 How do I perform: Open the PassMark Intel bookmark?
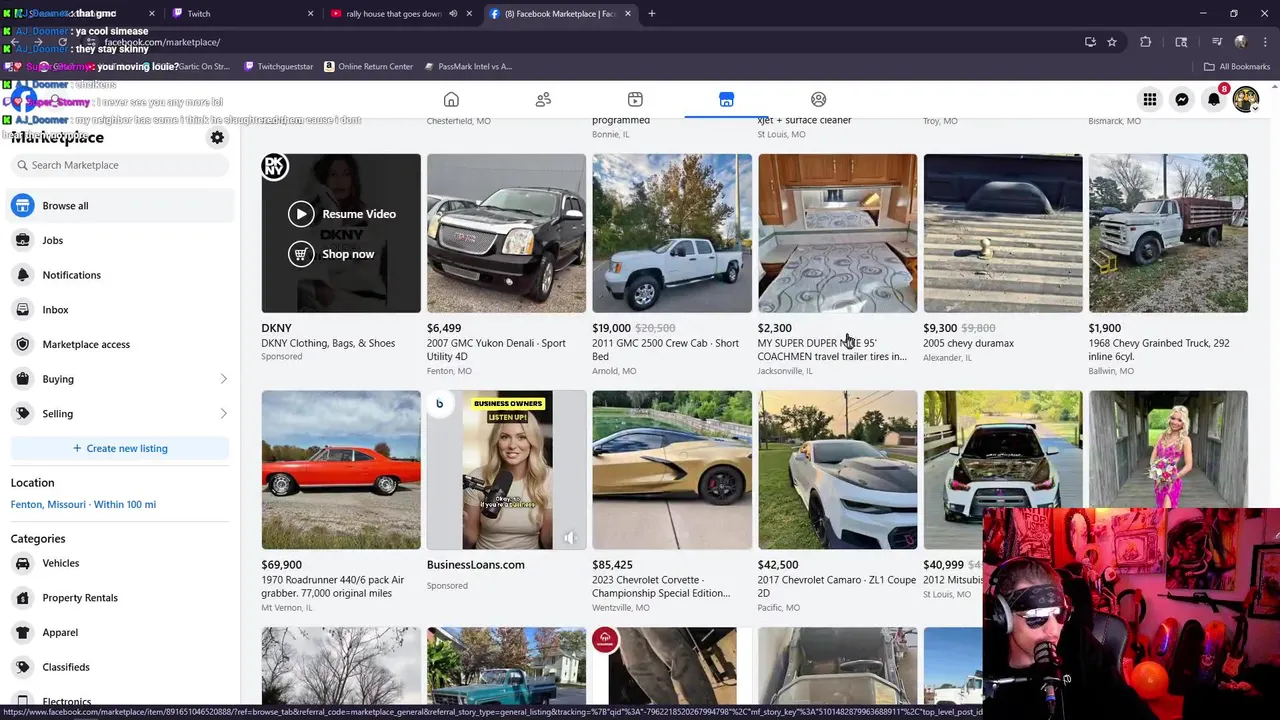click(x=468, y=67)
